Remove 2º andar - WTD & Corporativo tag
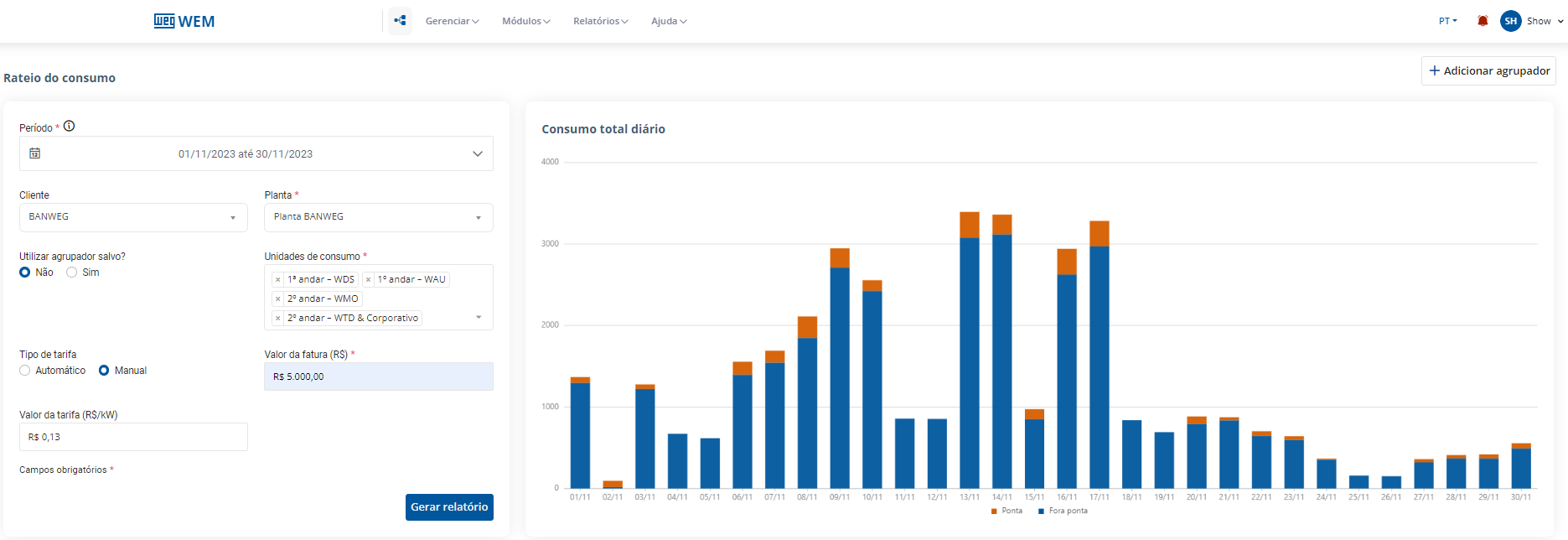 pos(278,319)
